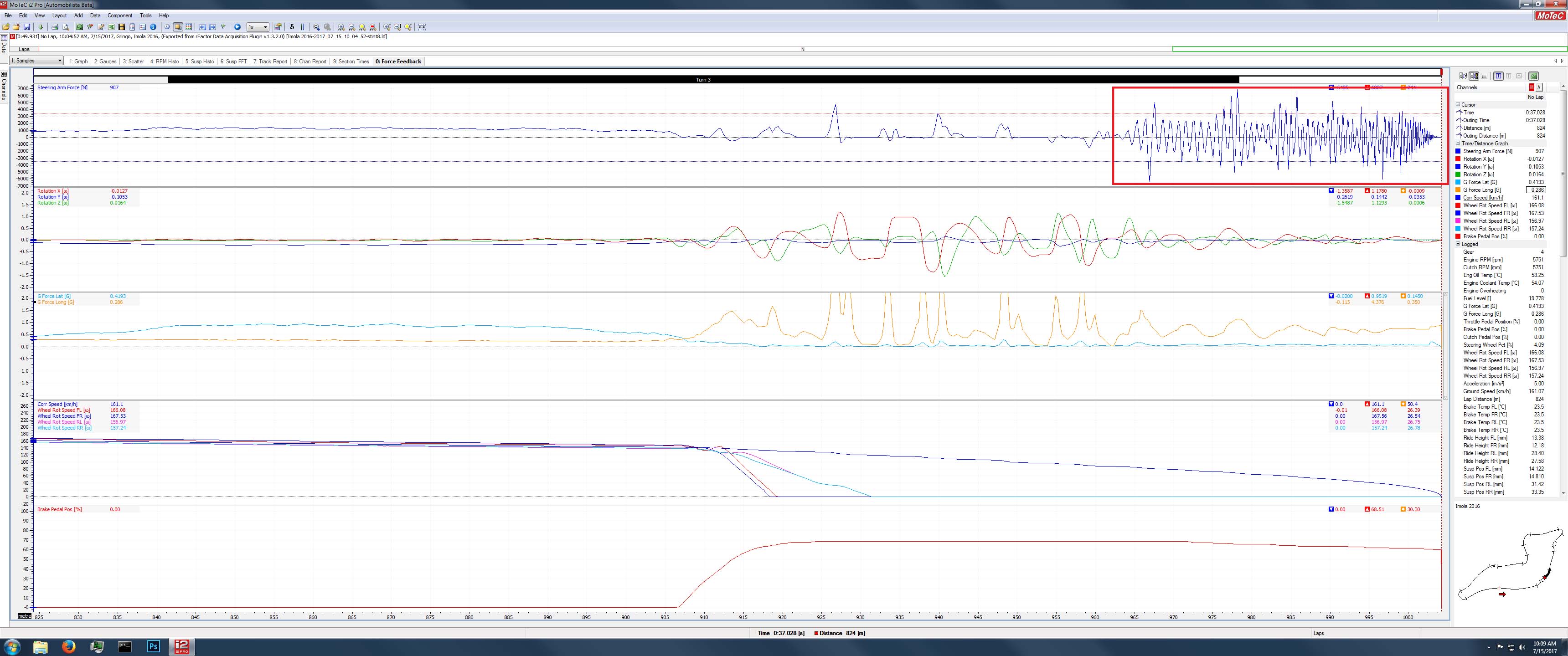Viewport: 1568px width, 656px height.
Task: Click the vertical Zoom In icon
Action: tap(387, 27)
